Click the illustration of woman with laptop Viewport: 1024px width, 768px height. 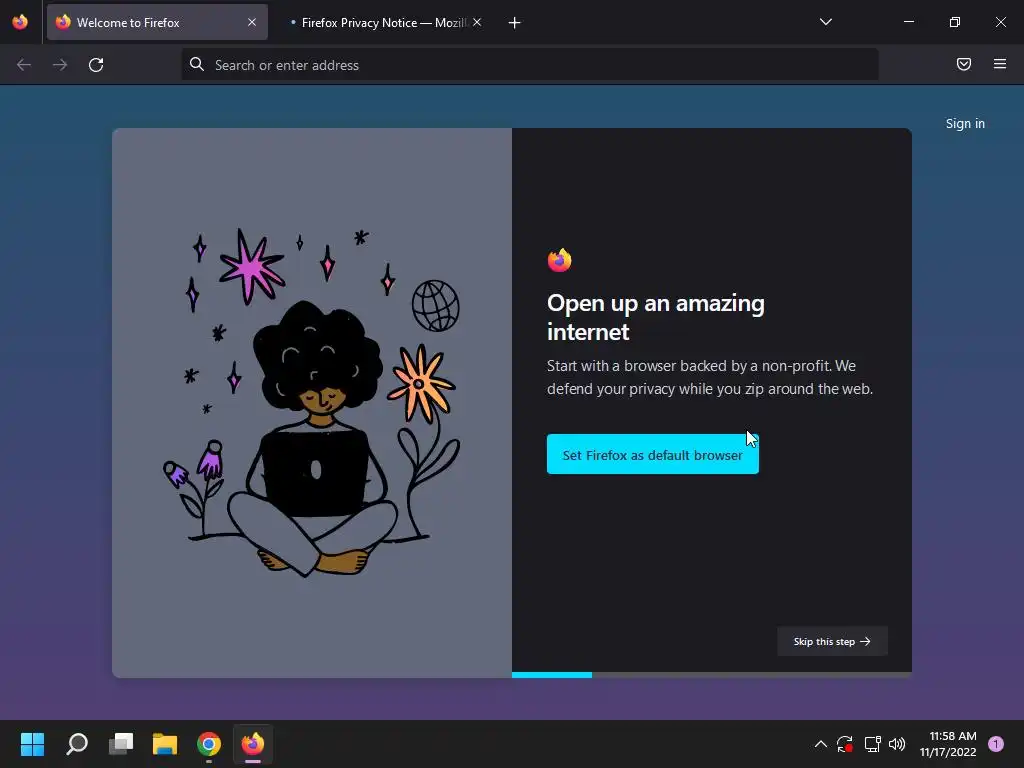(312, 403)
